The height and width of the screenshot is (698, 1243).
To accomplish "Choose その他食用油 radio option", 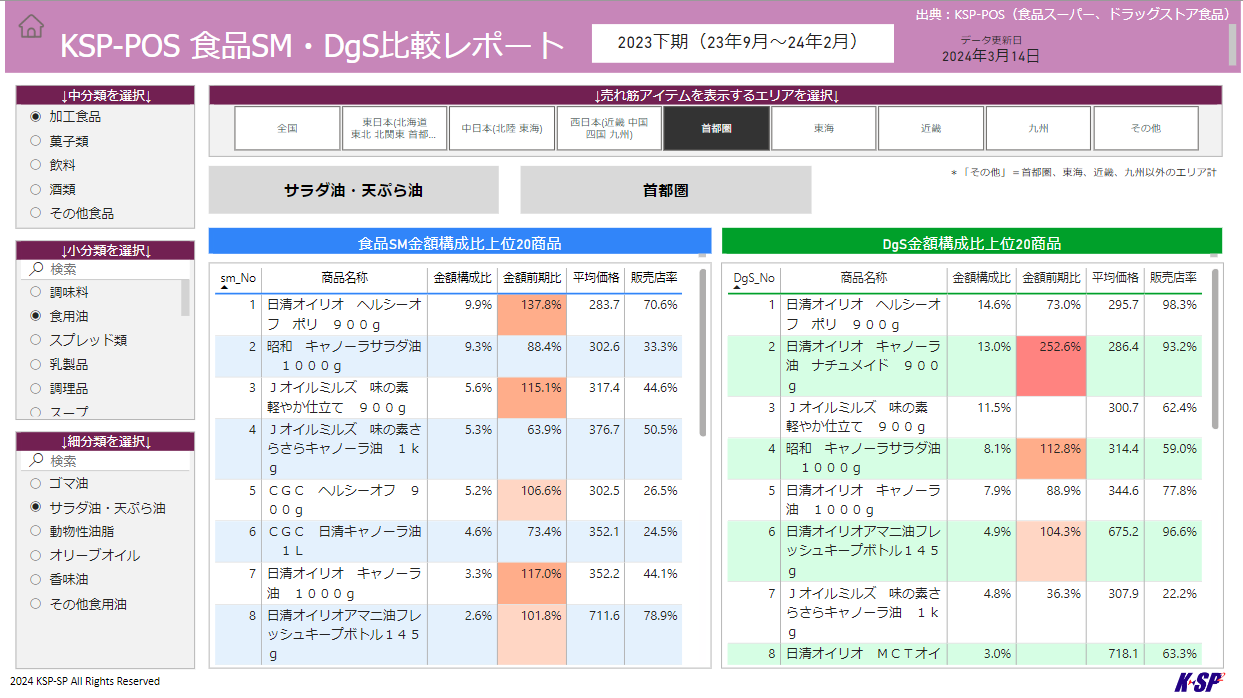I will [36, 604].
